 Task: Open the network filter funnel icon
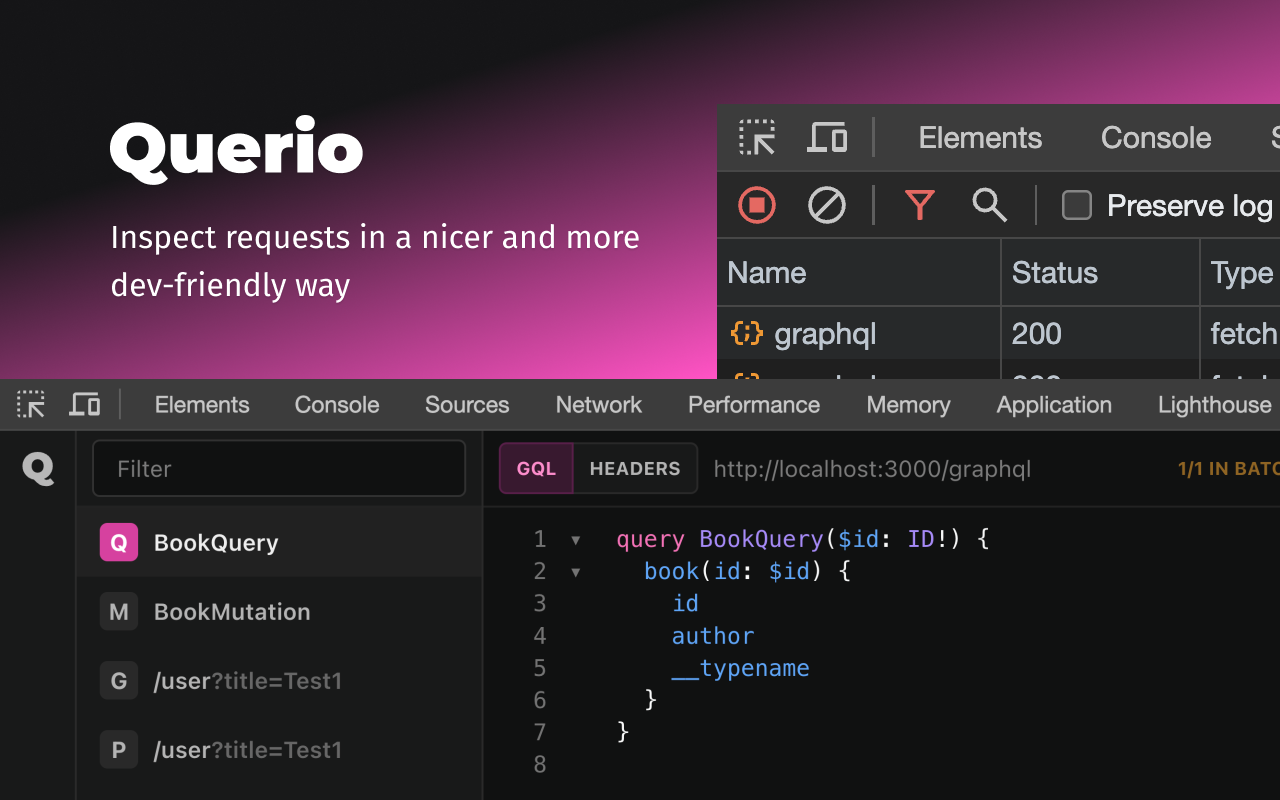919,204
